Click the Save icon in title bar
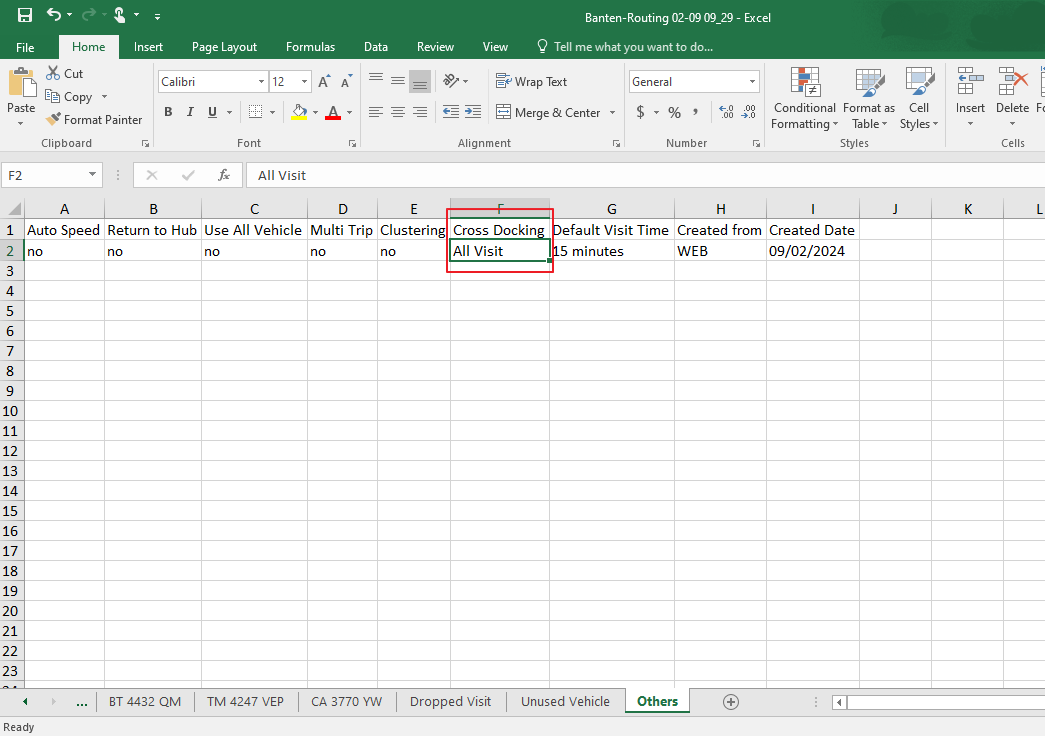The image size is (1045, 736). (25, 16)
